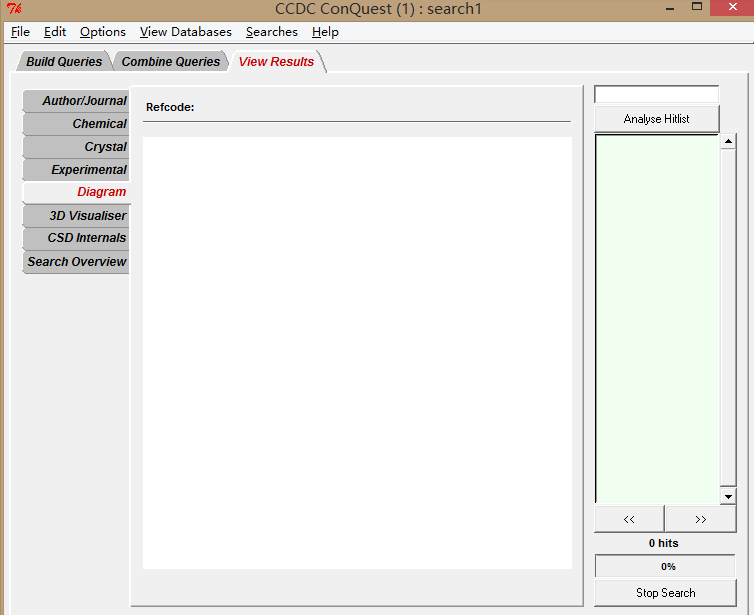Switch to the Combine Queries tab
The image size is (754, 615).
point(171,62)
